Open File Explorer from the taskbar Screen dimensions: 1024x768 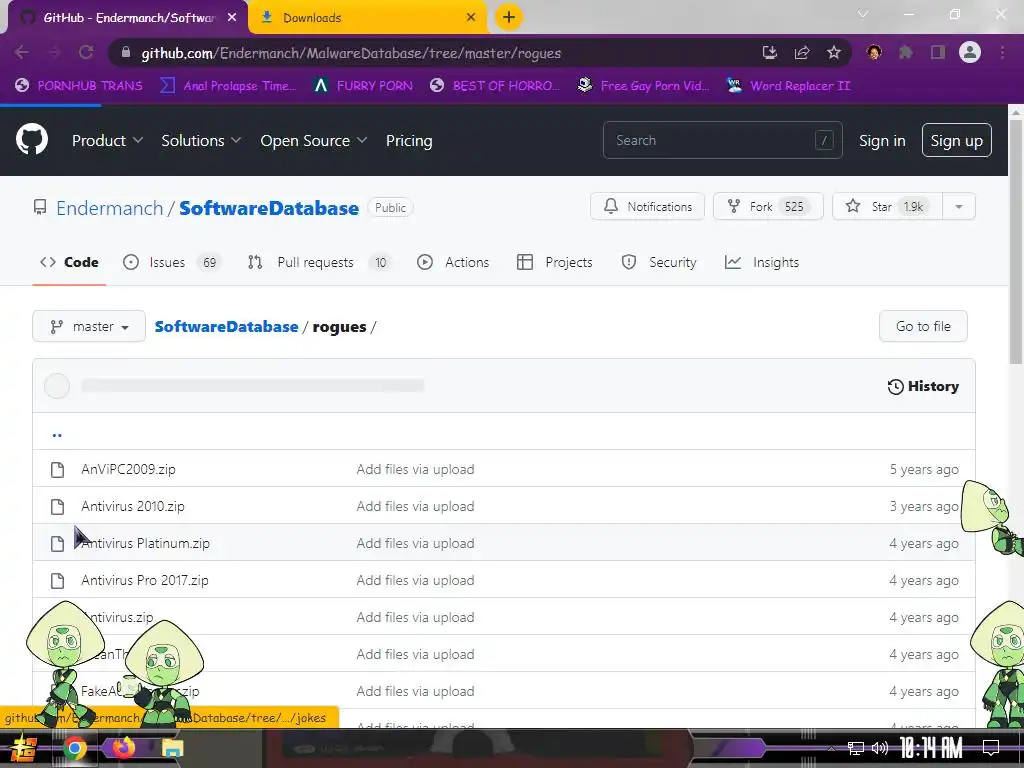point(172,748)
